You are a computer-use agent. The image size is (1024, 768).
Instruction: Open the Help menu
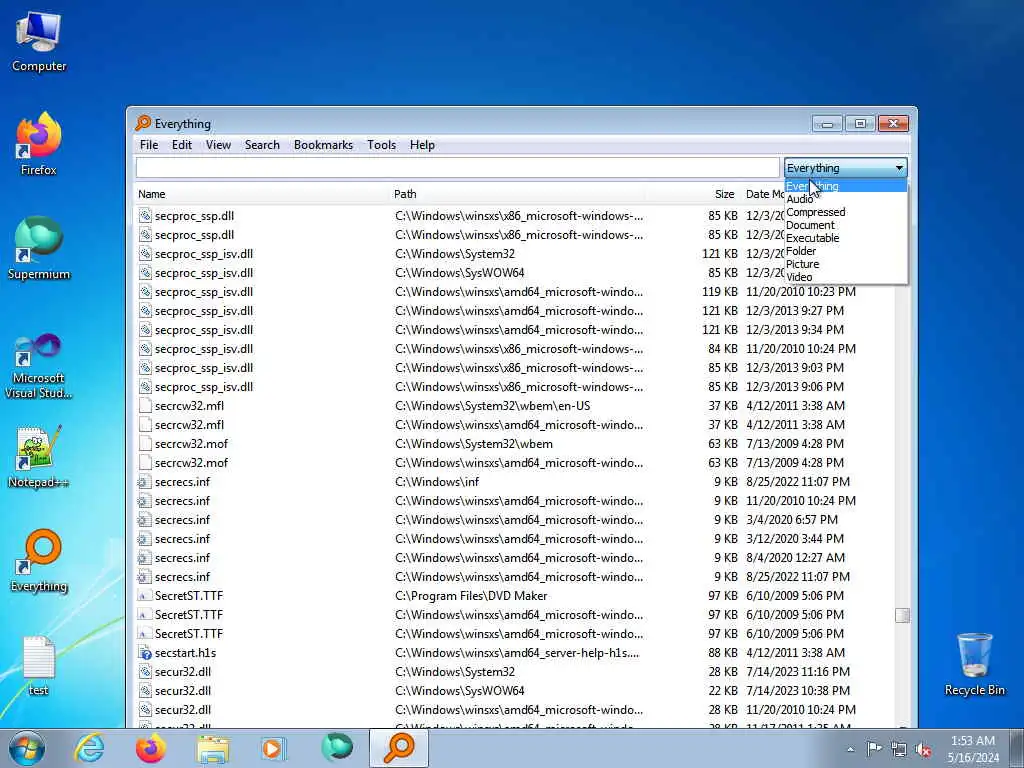[422, 145]
